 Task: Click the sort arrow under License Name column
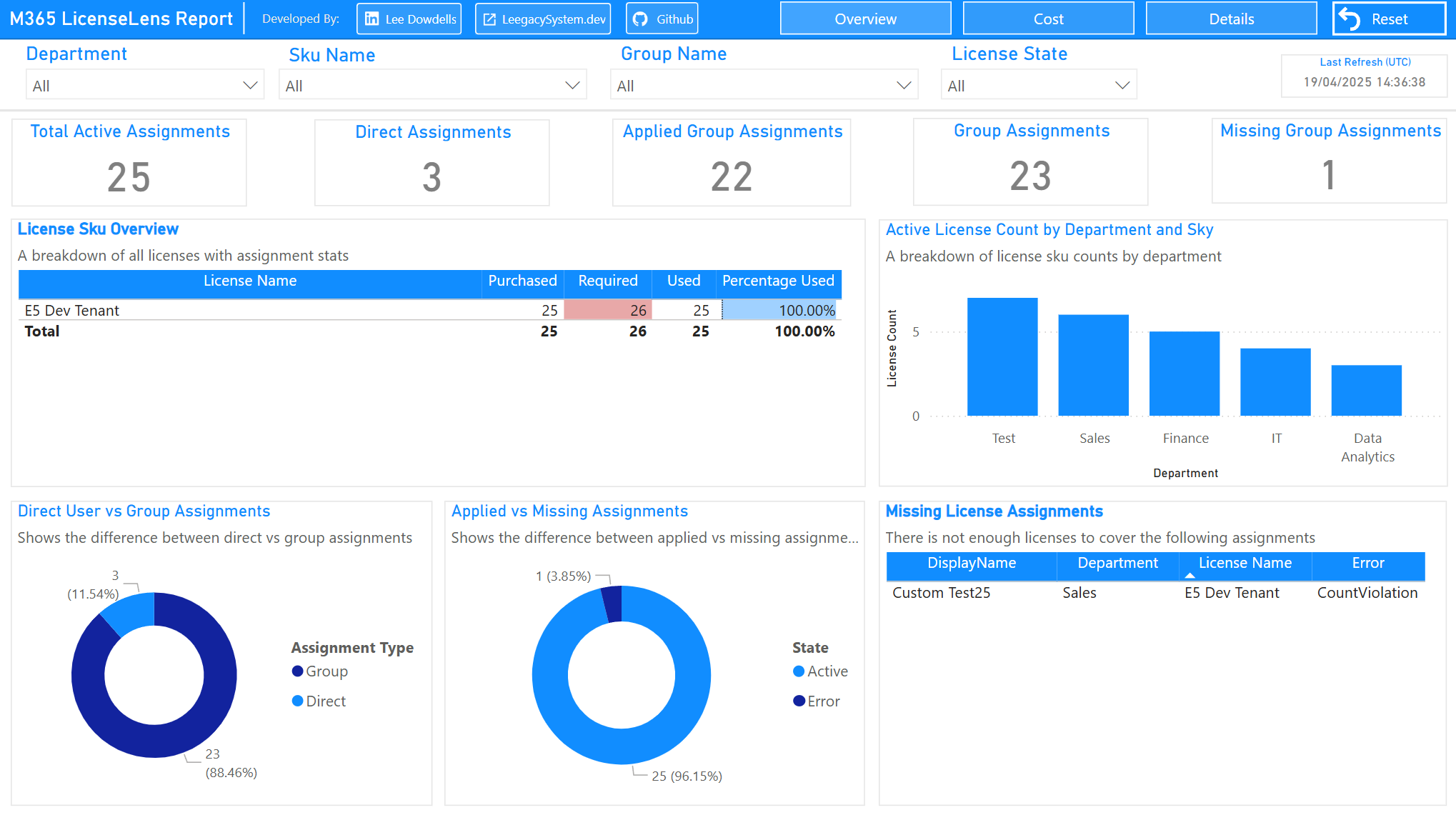coord(1190,575)
